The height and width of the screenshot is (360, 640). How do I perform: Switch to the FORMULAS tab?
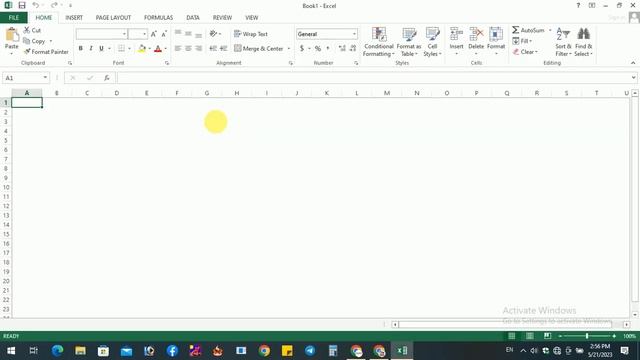click(x=158, y=18)
